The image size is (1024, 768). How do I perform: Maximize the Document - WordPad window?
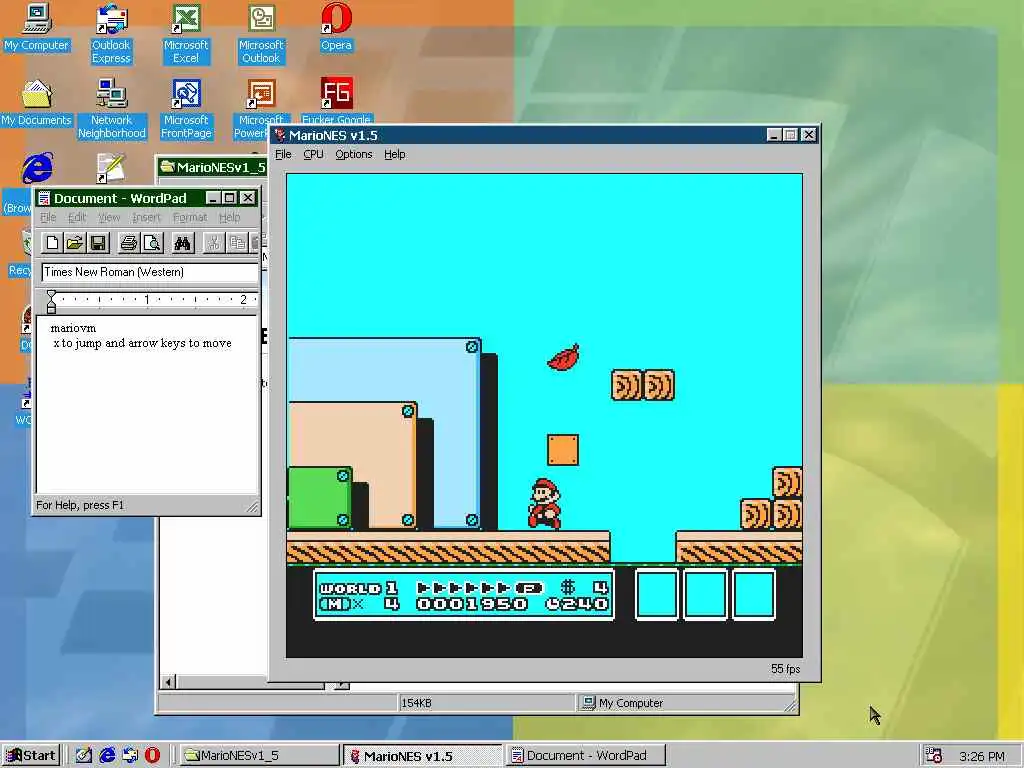pyautogui.click(x=229, y=198)
